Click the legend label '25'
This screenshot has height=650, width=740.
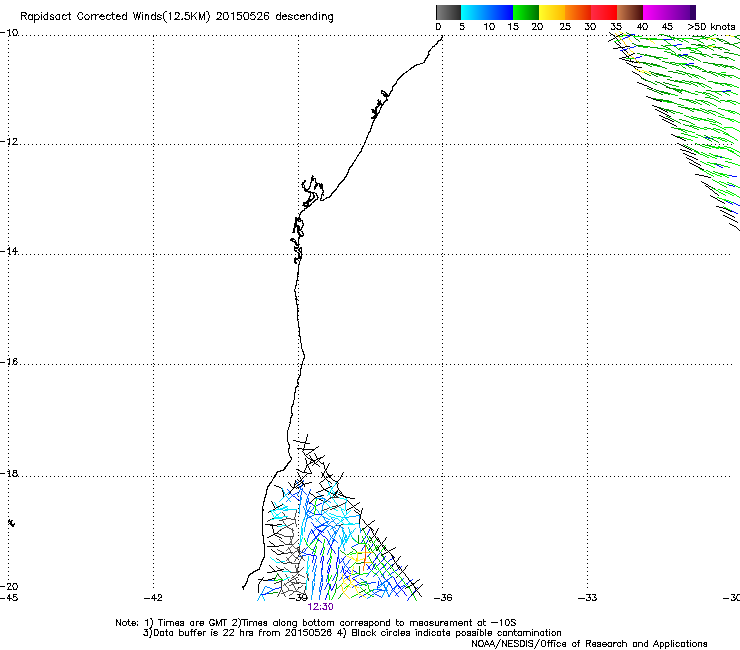[565, 27]
